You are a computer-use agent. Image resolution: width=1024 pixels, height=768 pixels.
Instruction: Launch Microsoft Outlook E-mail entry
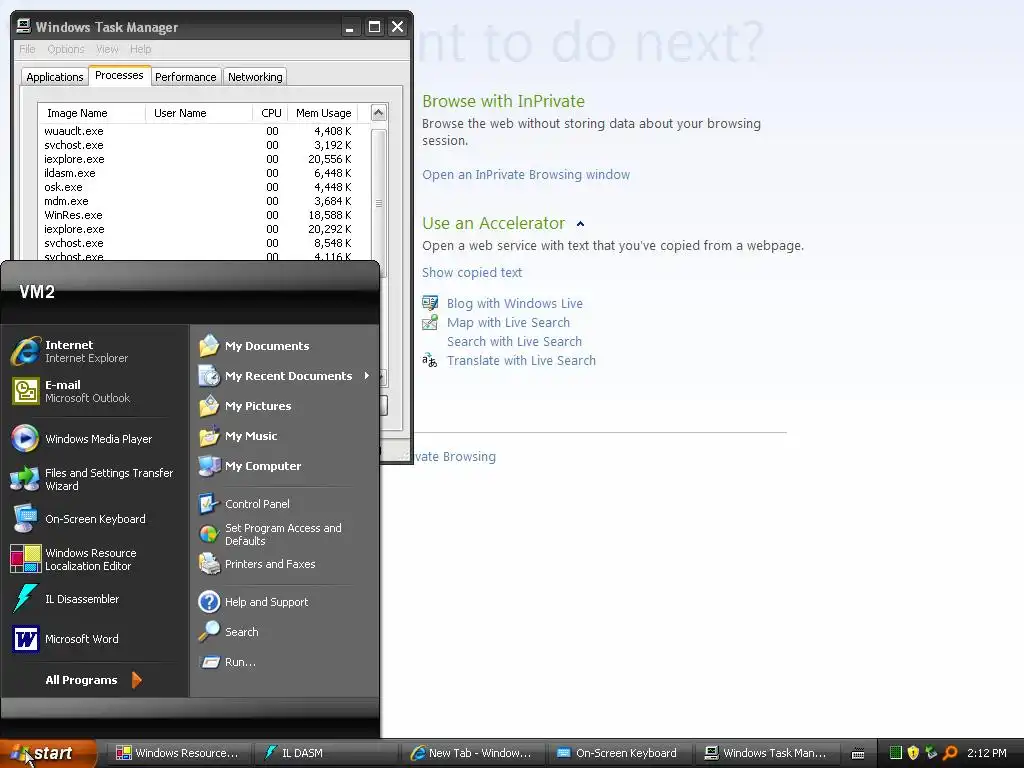click(95, 391)
